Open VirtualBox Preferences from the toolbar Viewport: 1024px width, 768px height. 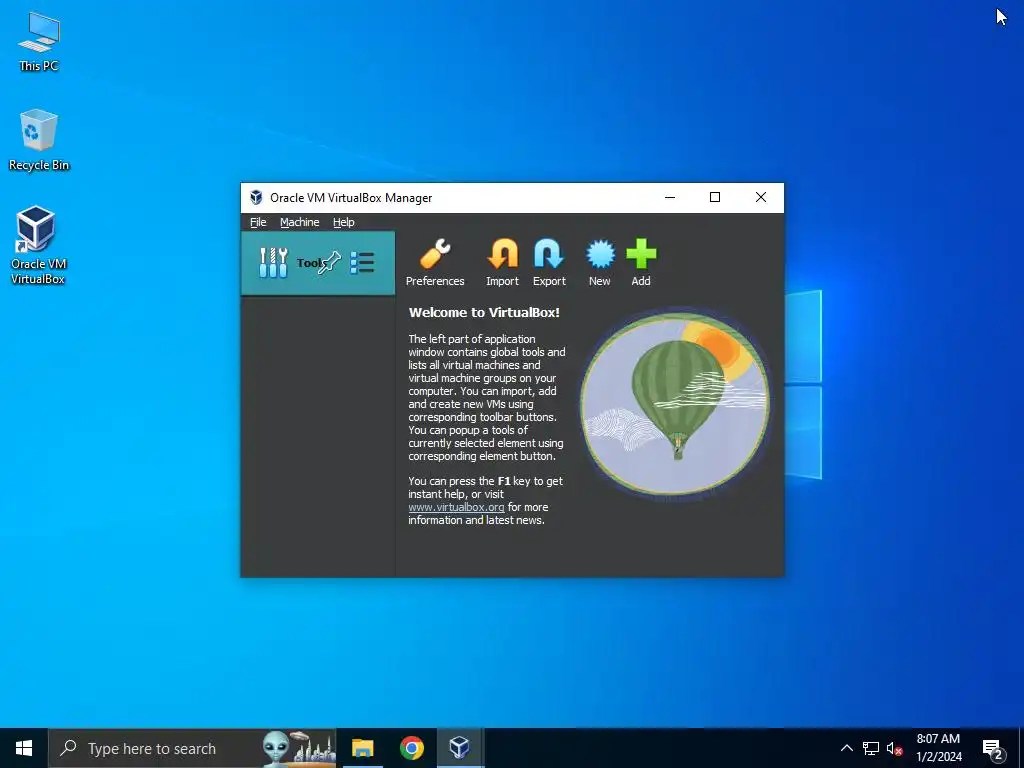coord(435,263)
